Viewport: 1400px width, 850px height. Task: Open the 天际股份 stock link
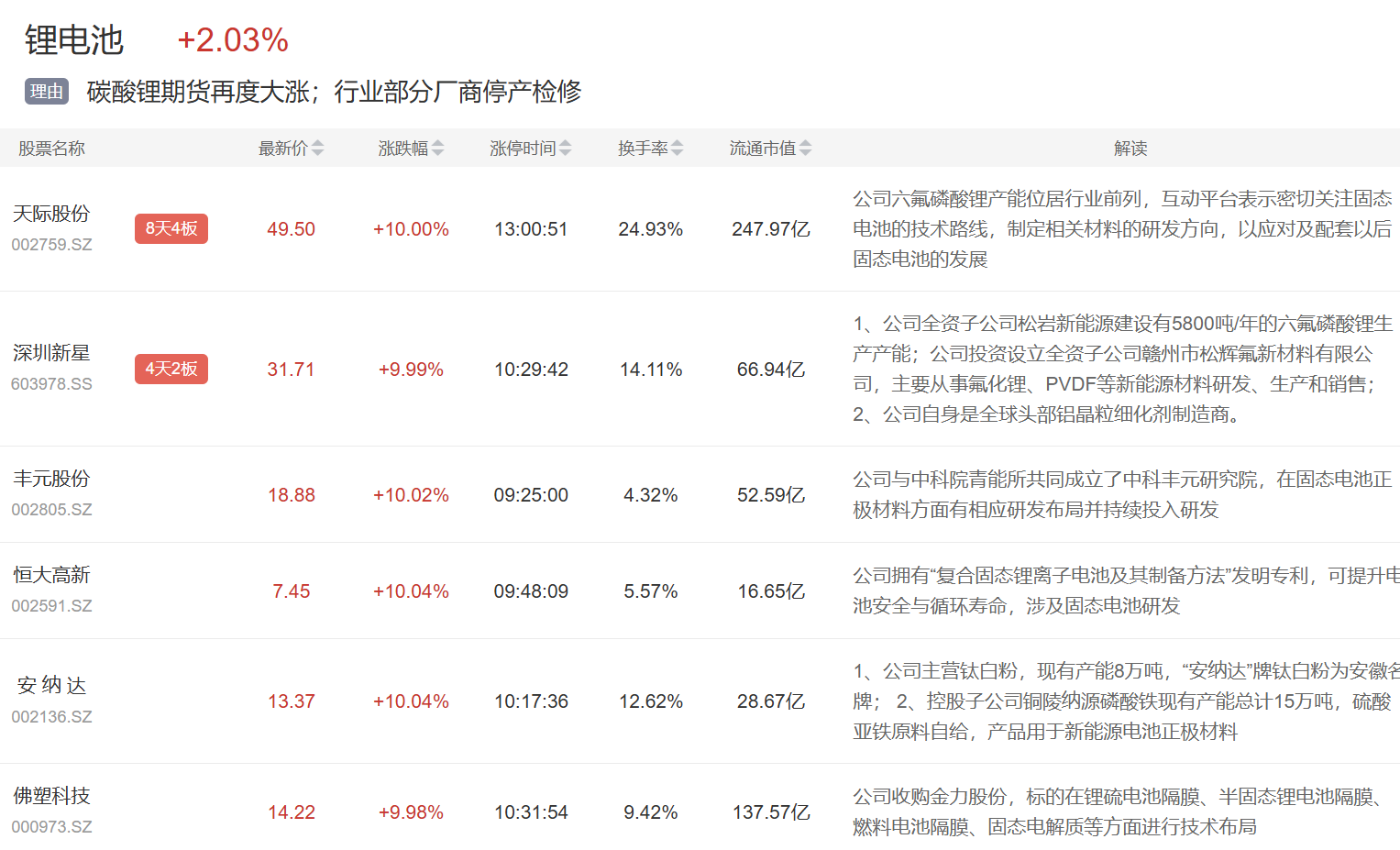tap(51, 214)
